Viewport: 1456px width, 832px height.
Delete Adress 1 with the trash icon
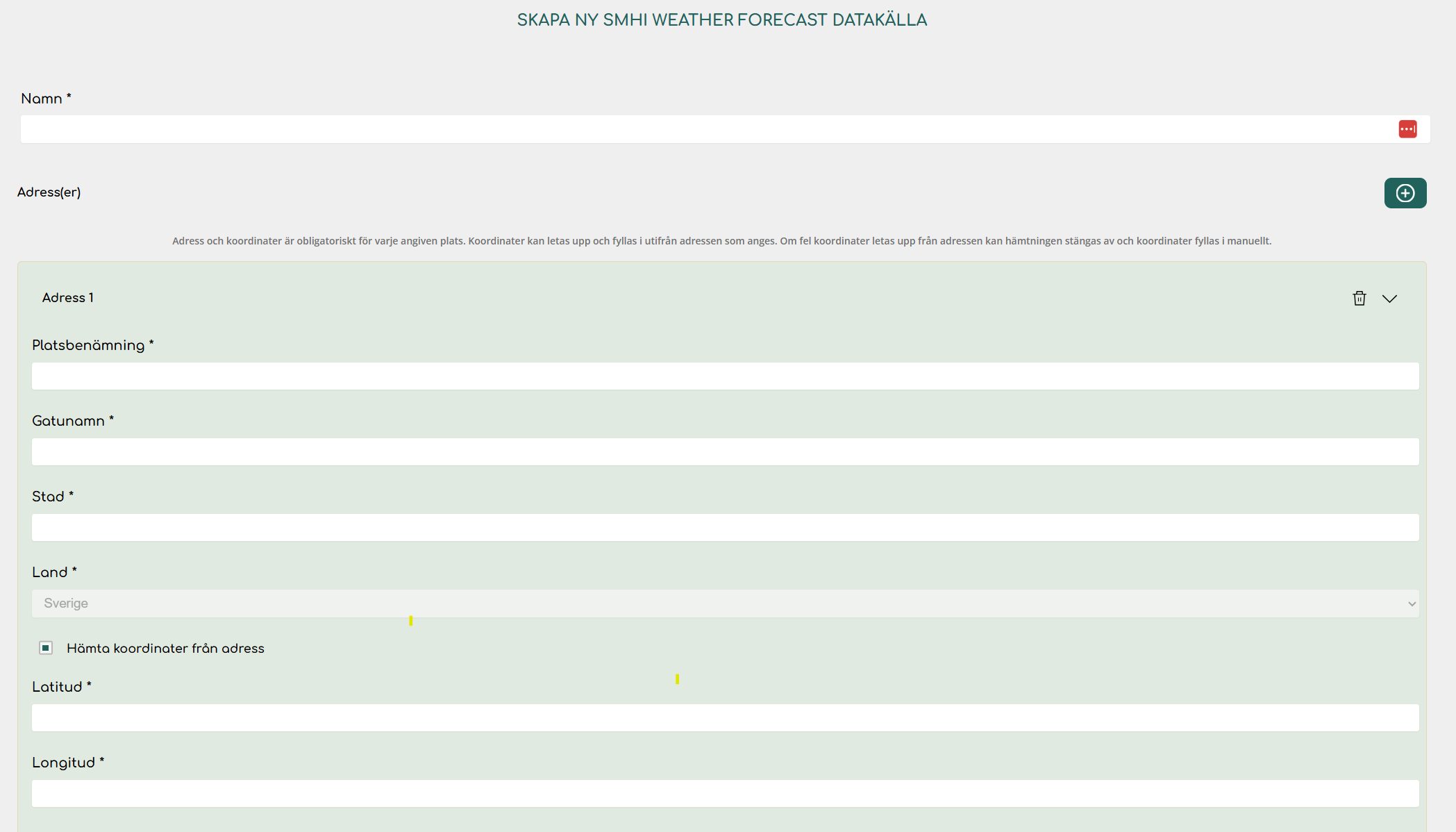pyautogui.click(x=1359, y=298)
